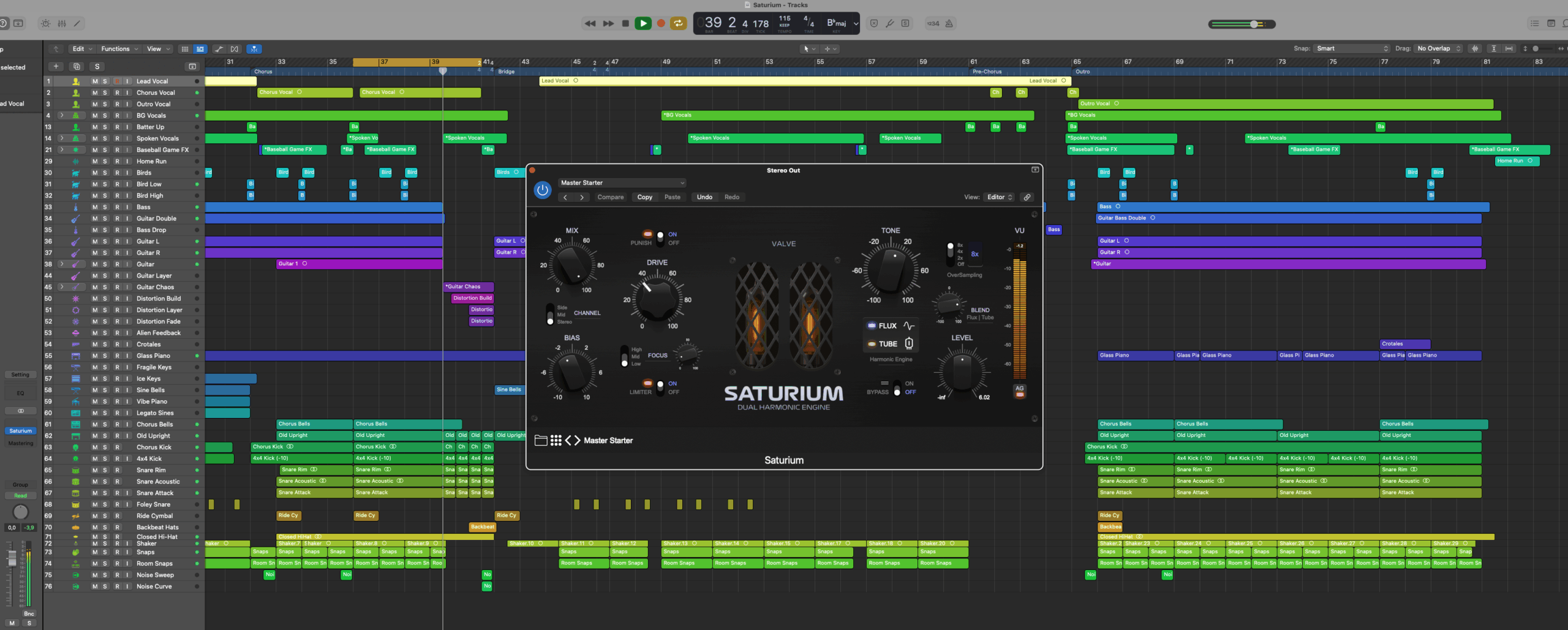Toggle the Cycle loop button
The image size is (1568, 630).
678,23
